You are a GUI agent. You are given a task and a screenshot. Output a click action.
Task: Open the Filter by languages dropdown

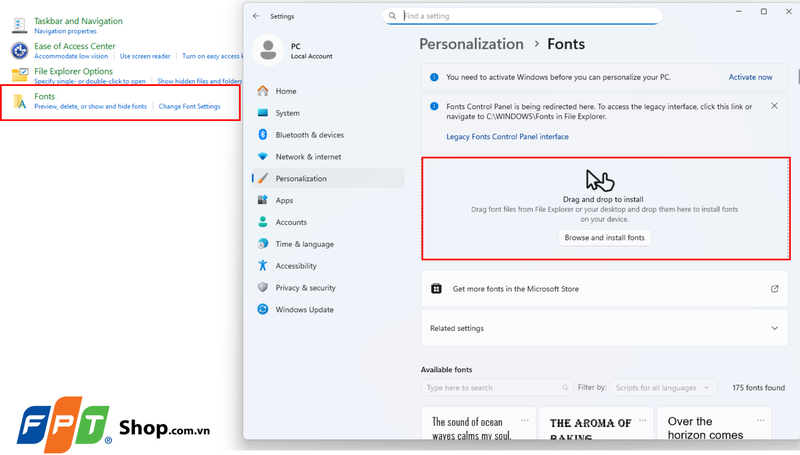coord(665,387)
